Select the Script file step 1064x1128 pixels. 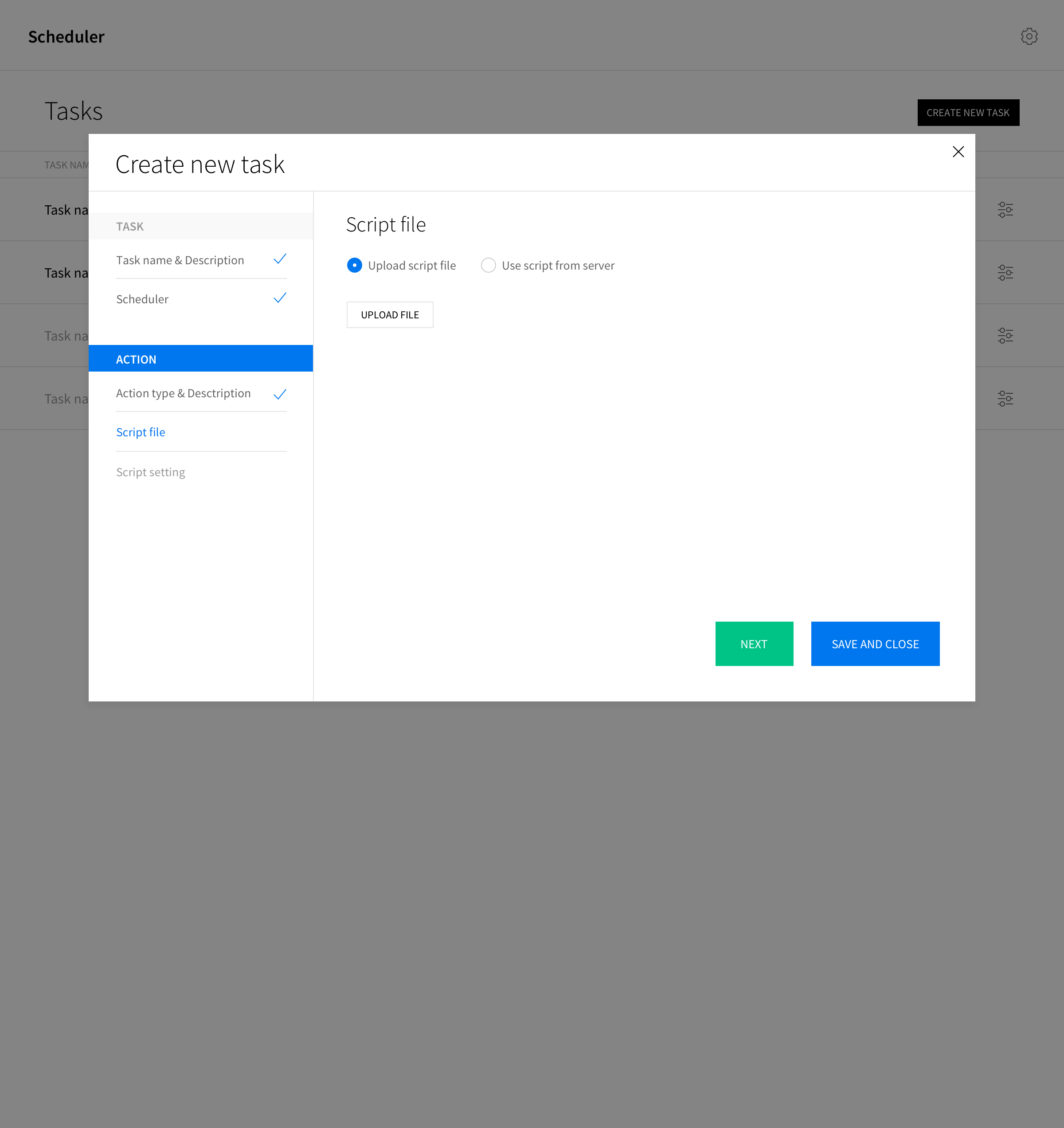click(141, 432)
